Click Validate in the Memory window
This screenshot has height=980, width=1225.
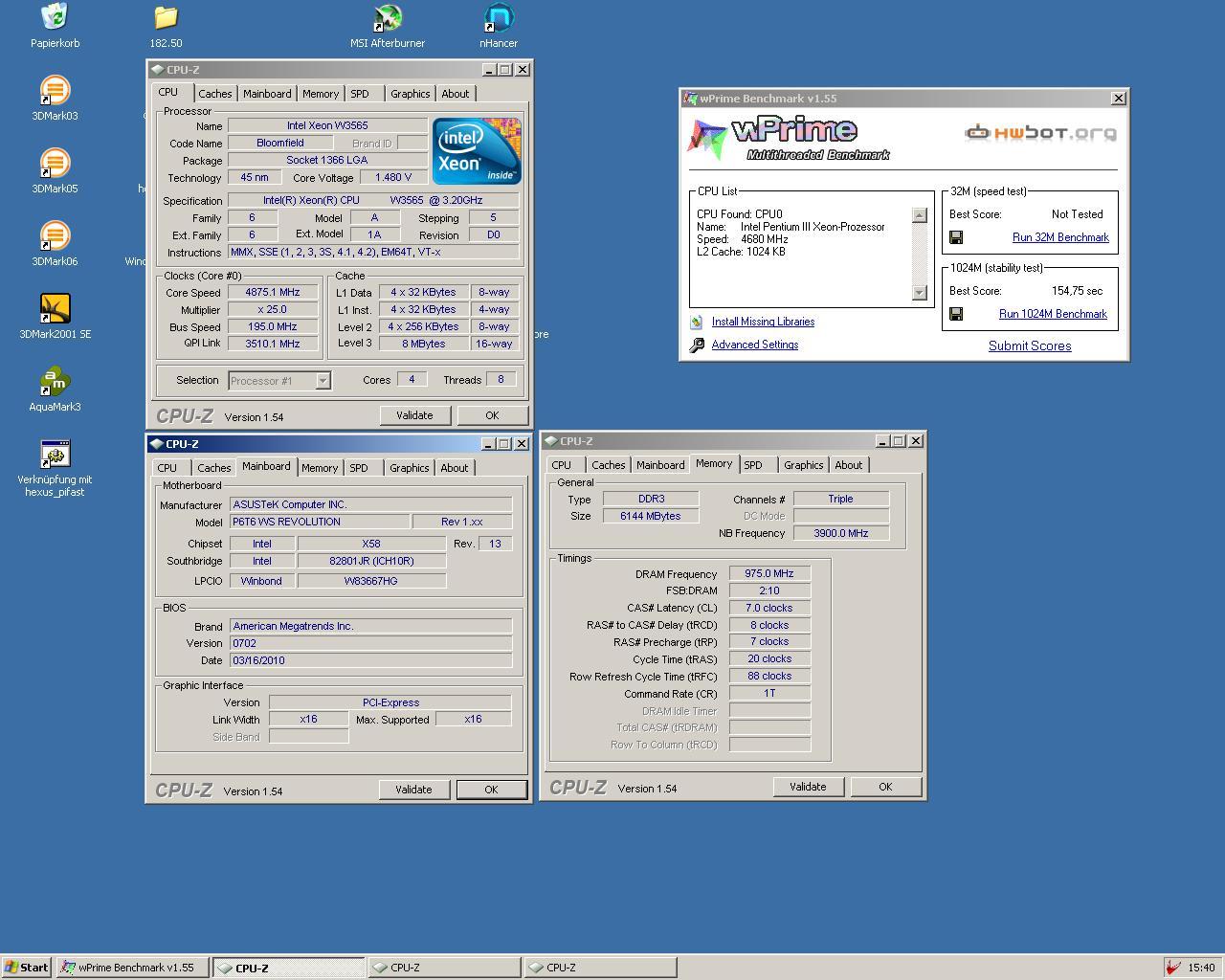(808, 787)
